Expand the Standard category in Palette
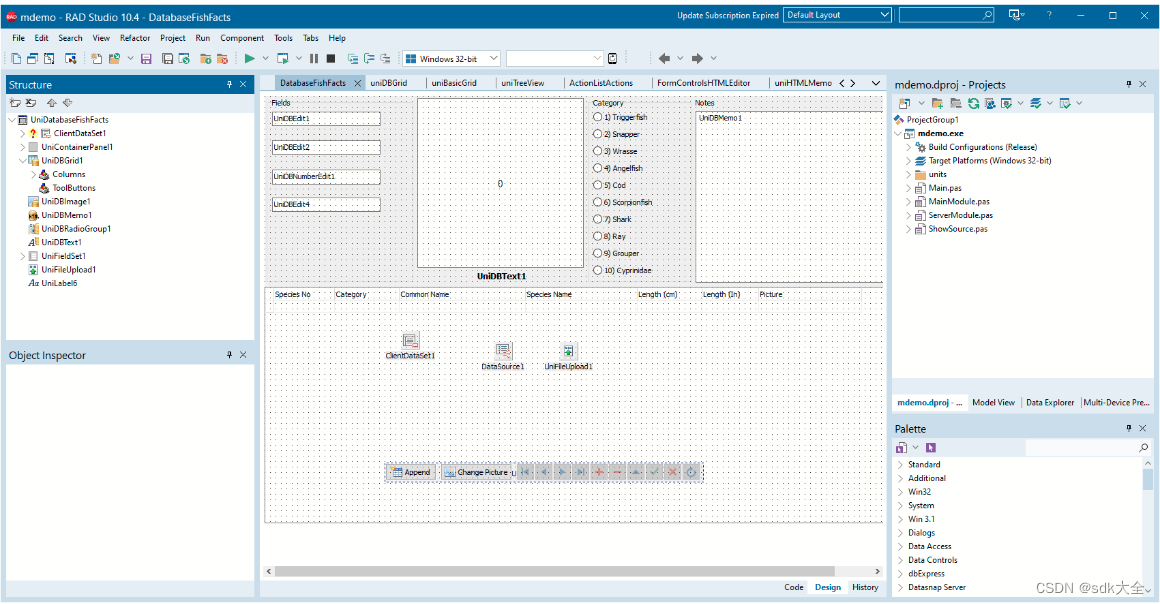Image resolution: width=1160 pixels, height=604 pixels. pos(900,465)
